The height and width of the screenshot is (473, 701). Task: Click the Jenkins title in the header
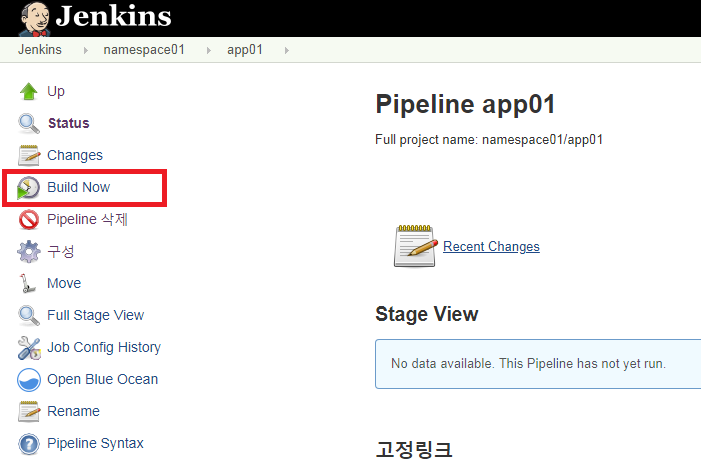(x=114, y=16)
